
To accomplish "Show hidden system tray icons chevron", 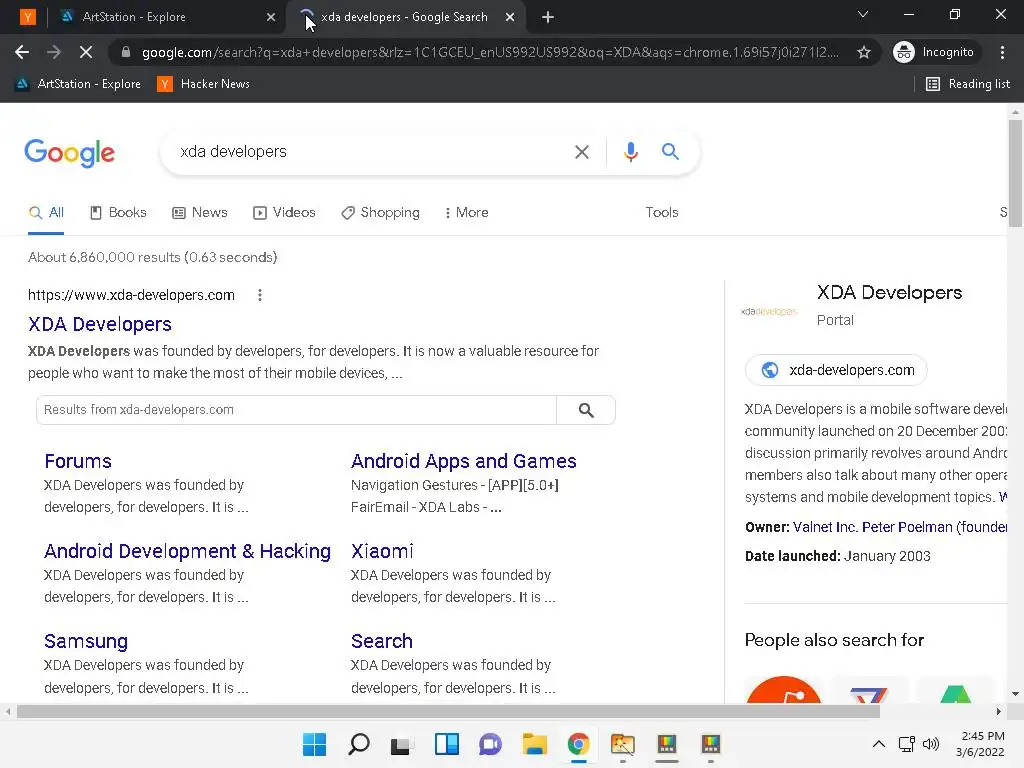I will (879, 744).
